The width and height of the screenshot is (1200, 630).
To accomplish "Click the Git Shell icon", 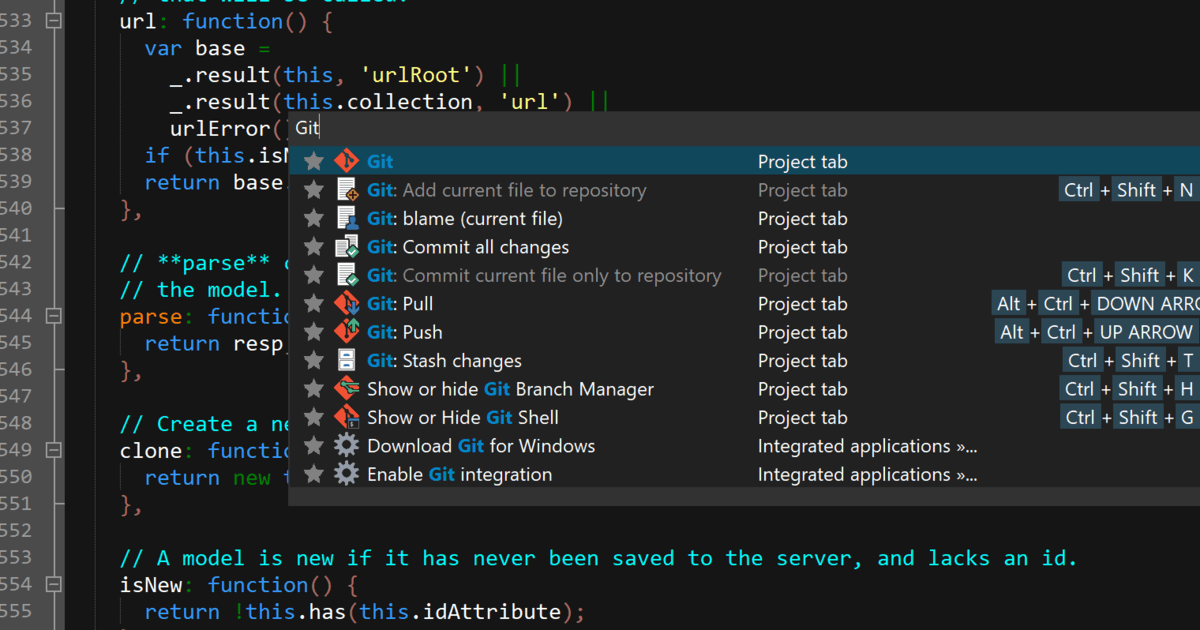I will (x=346, y=417).
